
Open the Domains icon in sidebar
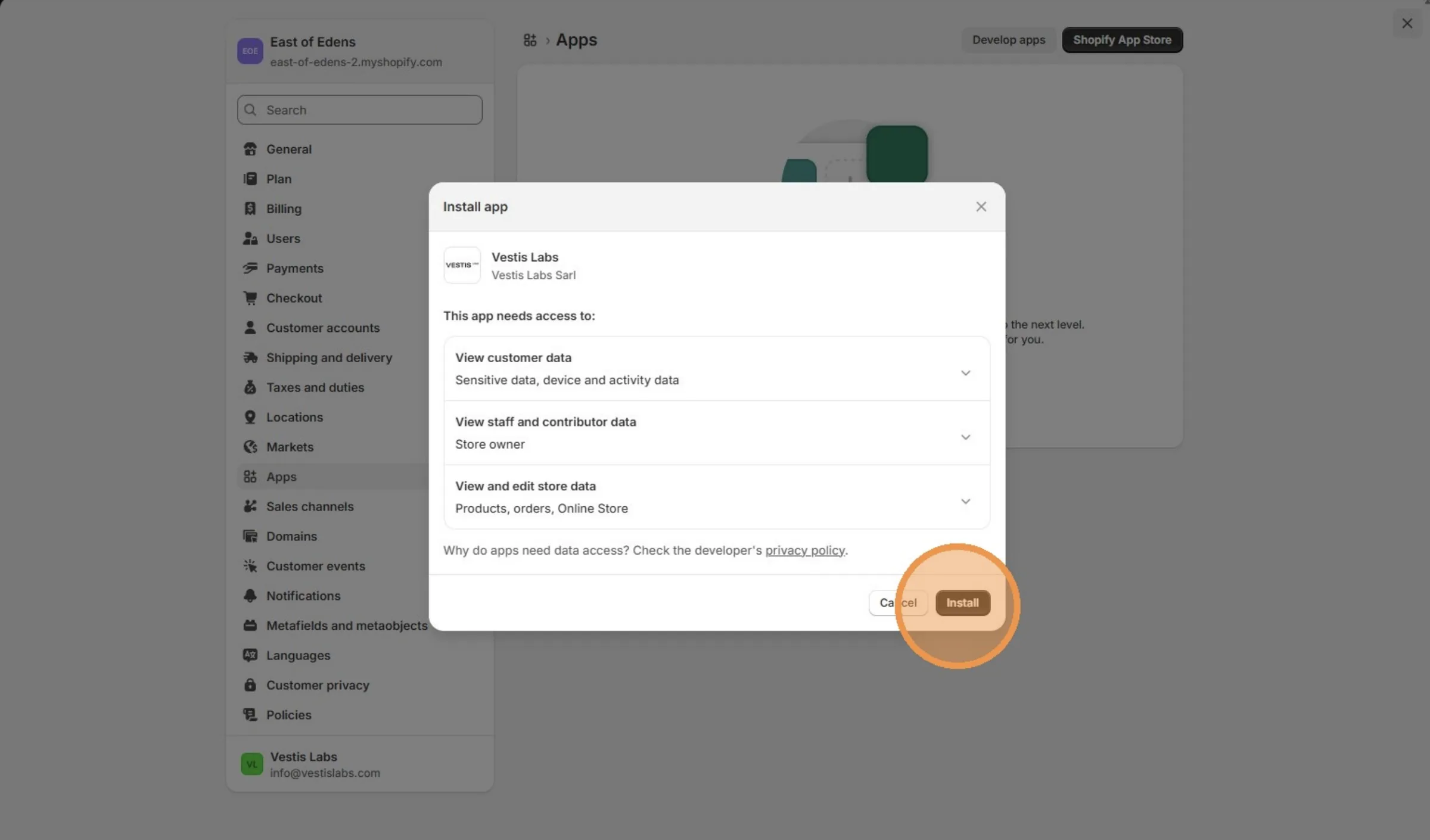[250, 536]
